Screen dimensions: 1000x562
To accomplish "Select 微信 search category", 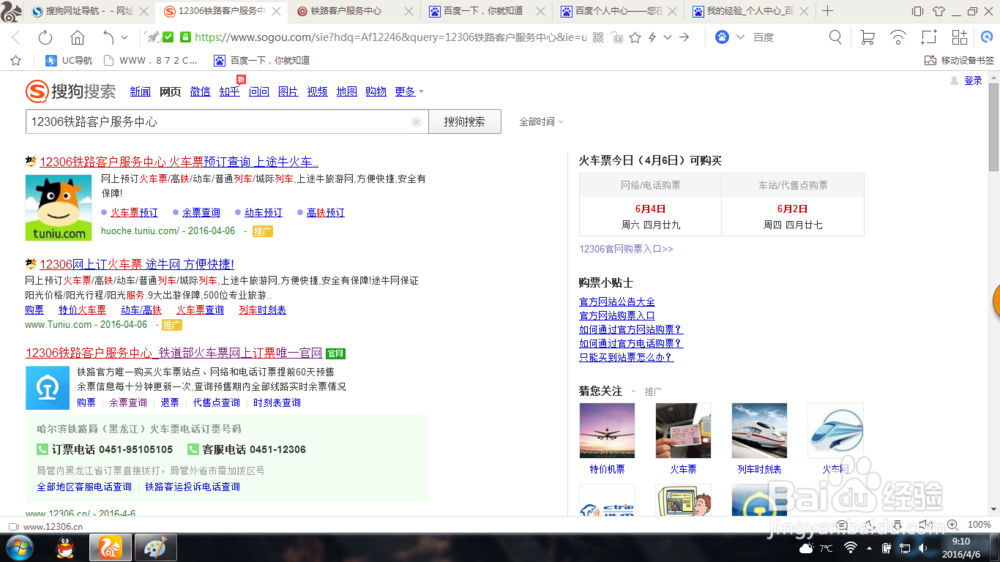I will tap(200, 92).
